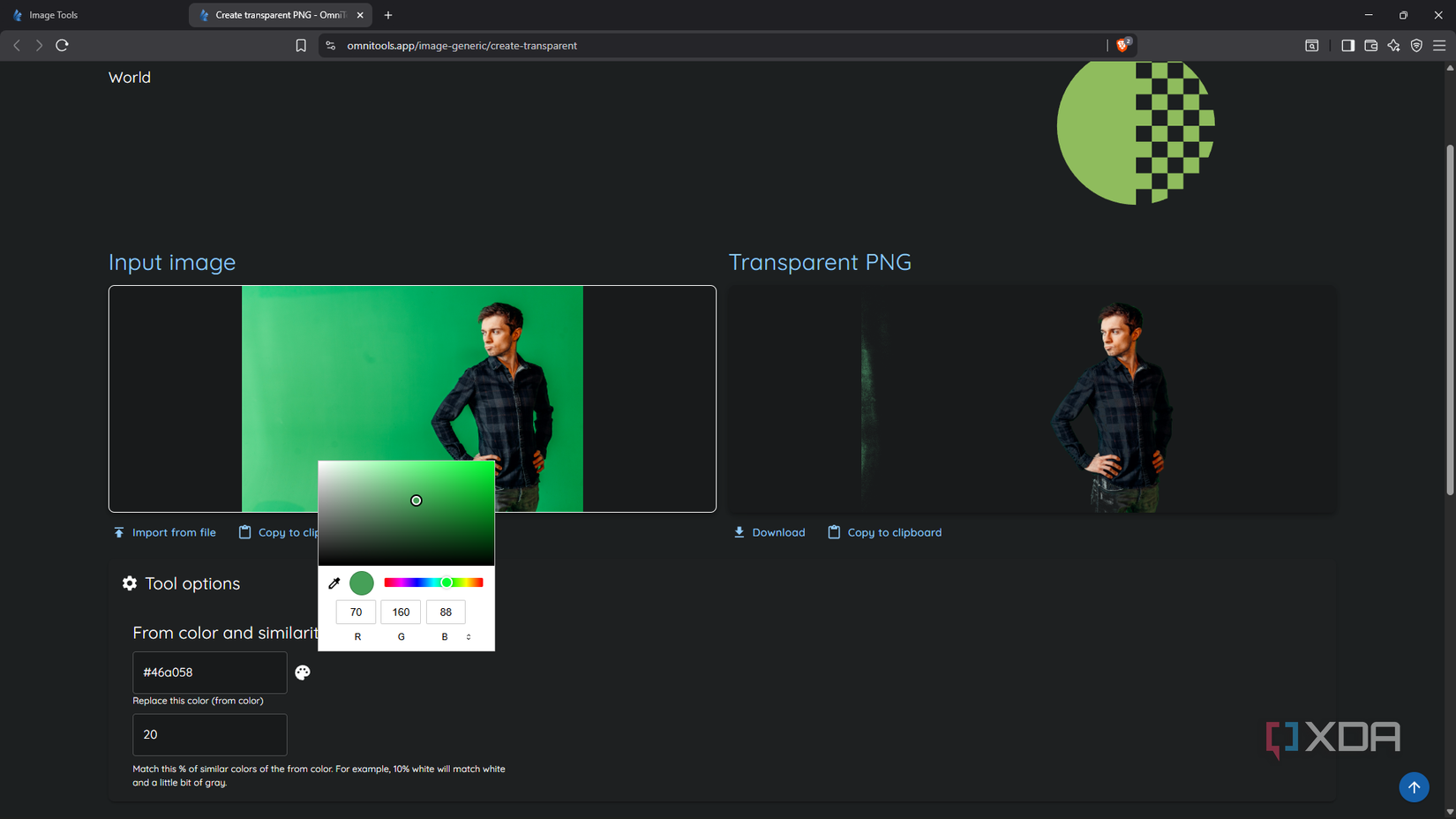Click the input image preview
The height and width of the screenshot is (819, 1456).
412,398
